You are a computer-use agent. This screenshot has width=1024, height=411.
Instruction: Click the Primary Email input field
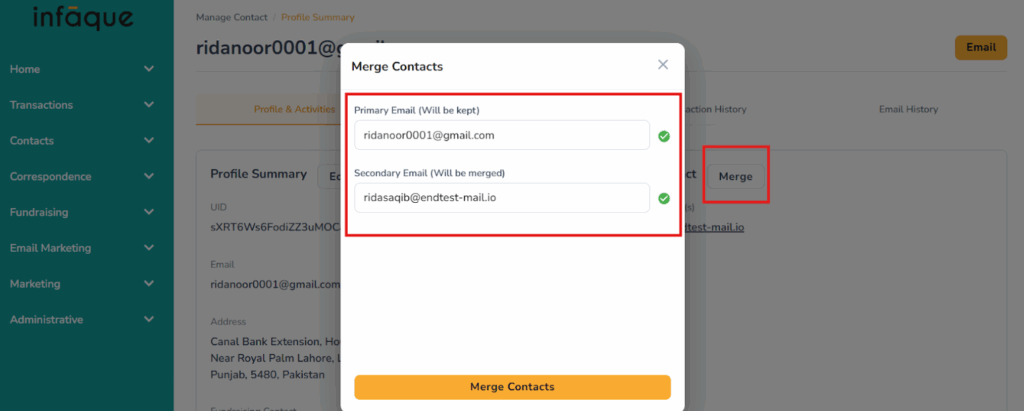(x=501, y=135)
